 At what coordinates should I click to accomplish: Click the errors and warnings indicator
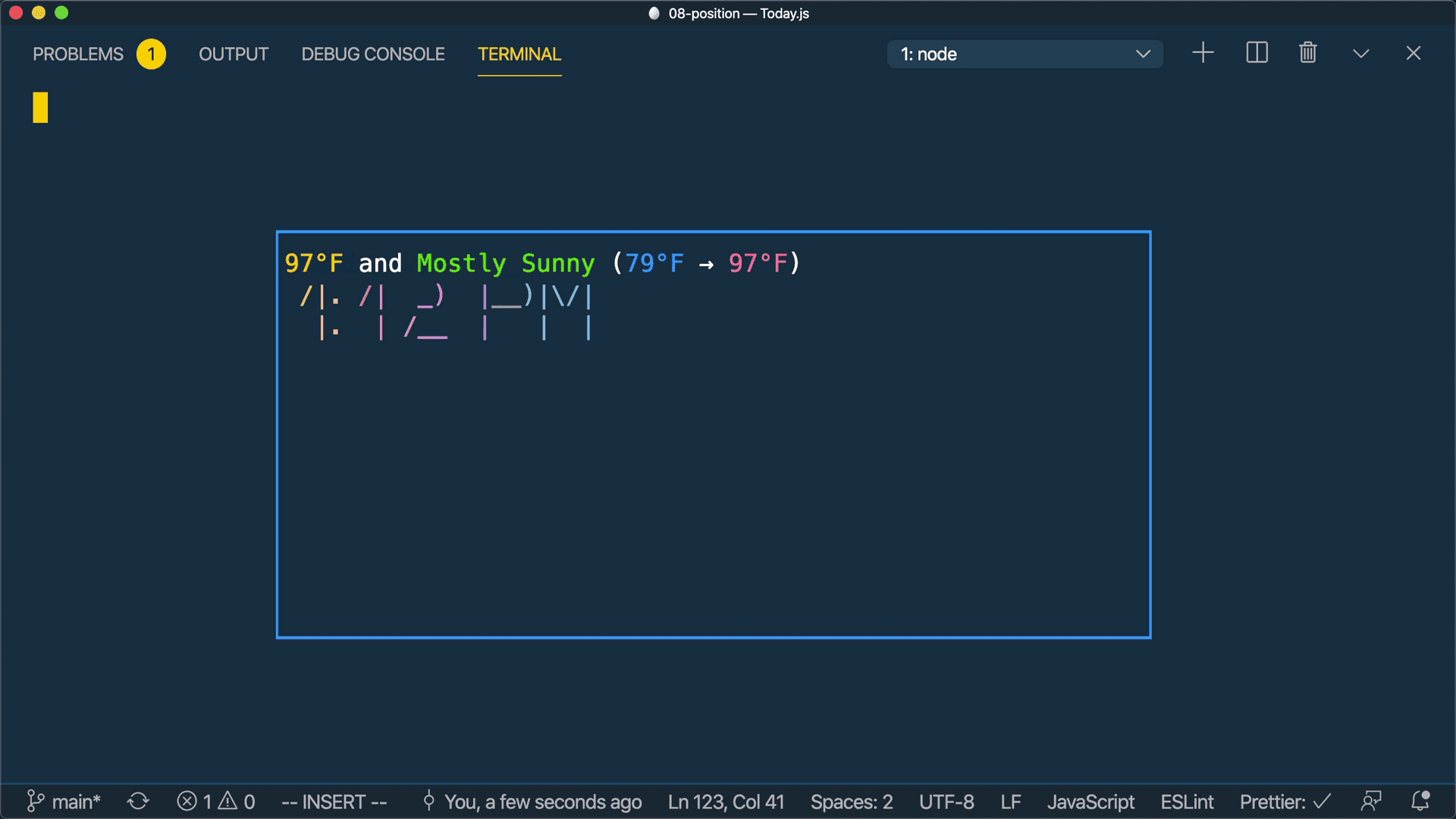click(x=216, y=802)
